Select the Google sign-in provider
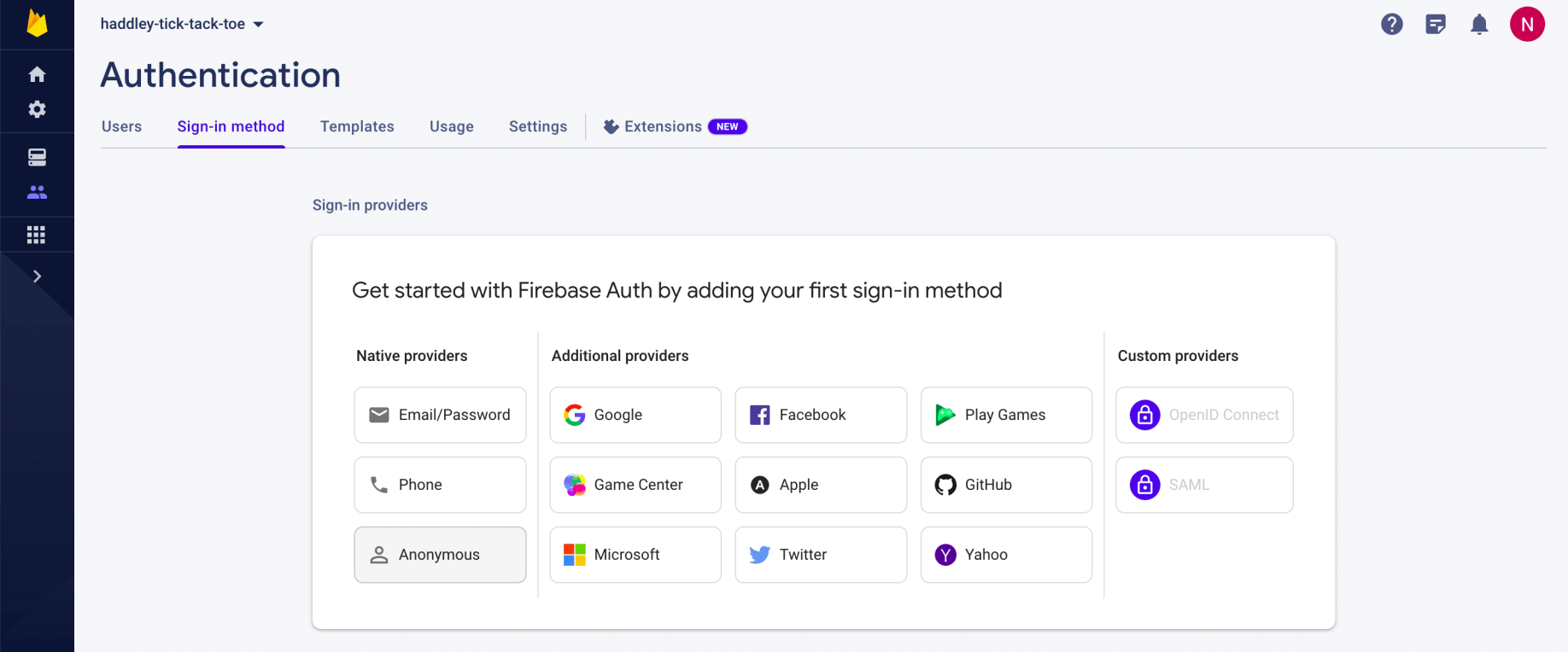 (635, 415)
